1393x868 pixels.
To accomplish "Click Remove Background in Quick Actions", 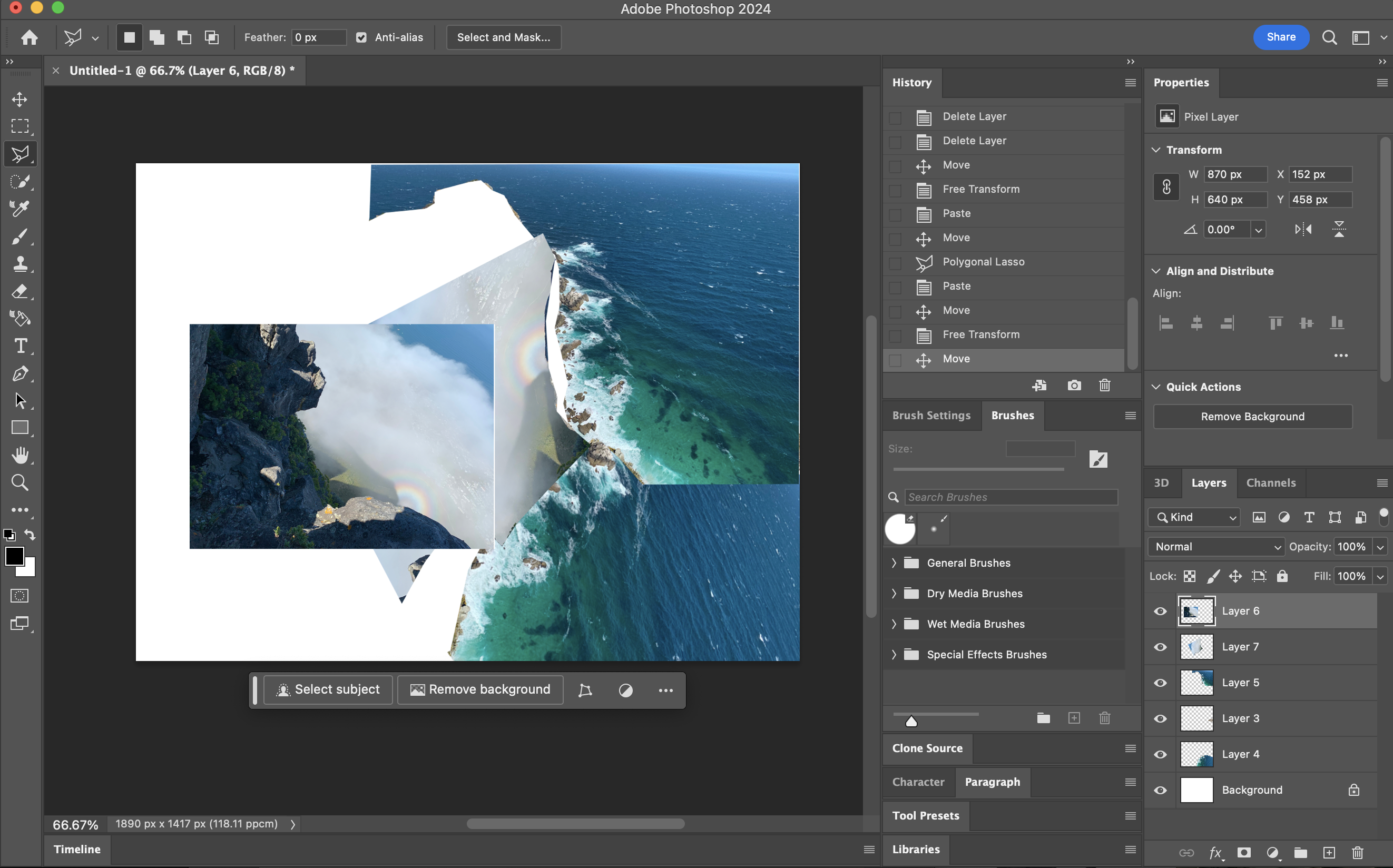I will (x=1252, y=416).
